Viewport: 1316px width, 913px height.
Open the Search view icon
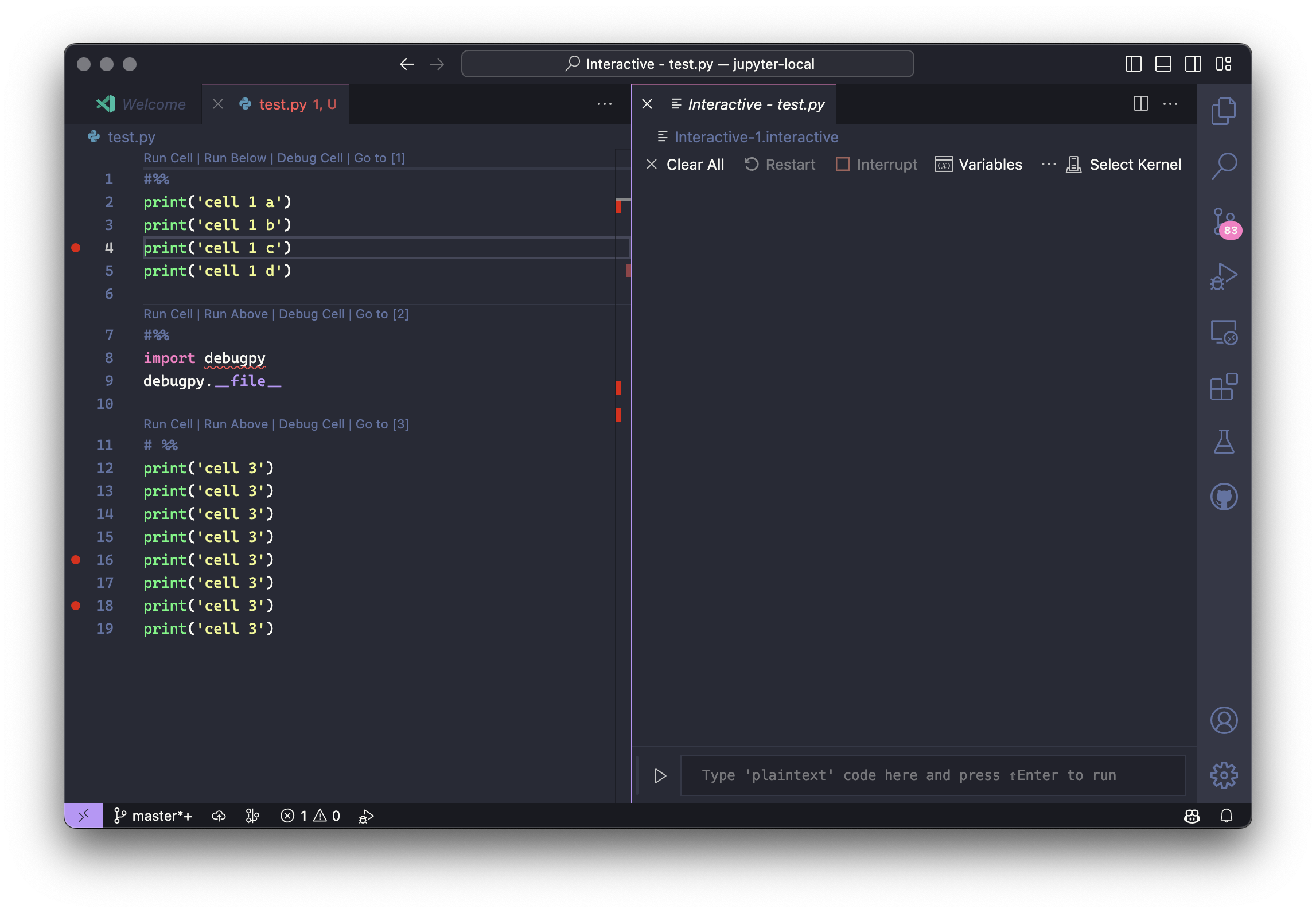1223,166
